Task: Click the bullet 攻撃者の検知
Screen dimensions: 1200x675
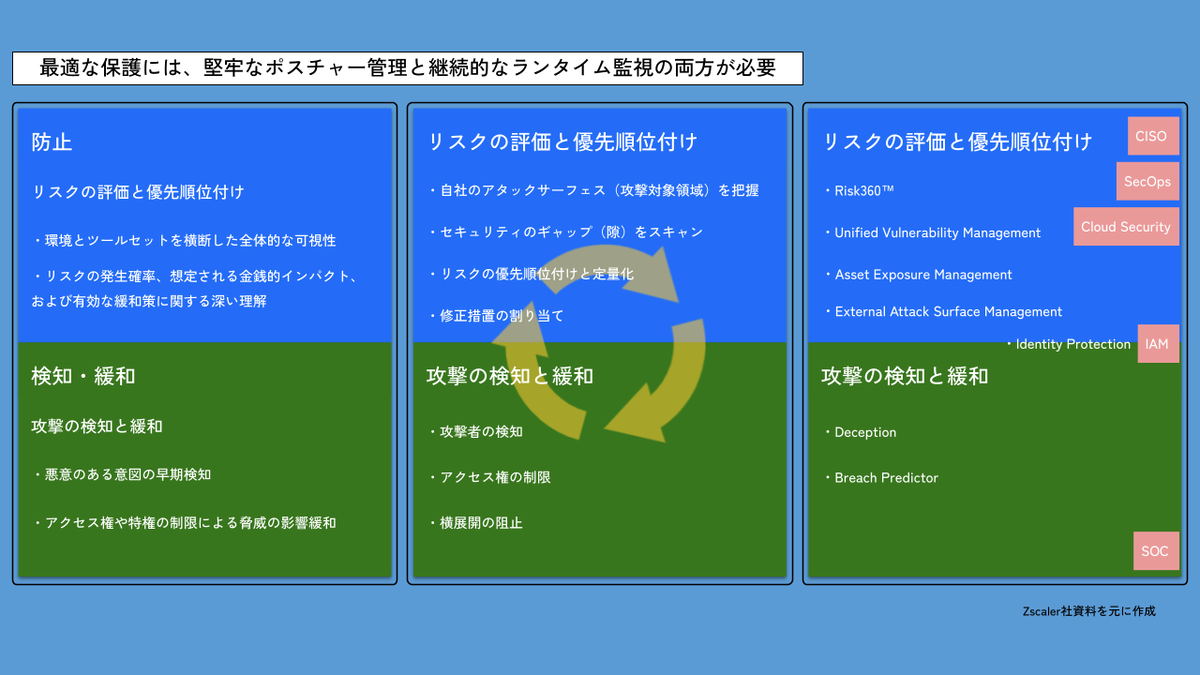Action: click(x=474, y=432)
